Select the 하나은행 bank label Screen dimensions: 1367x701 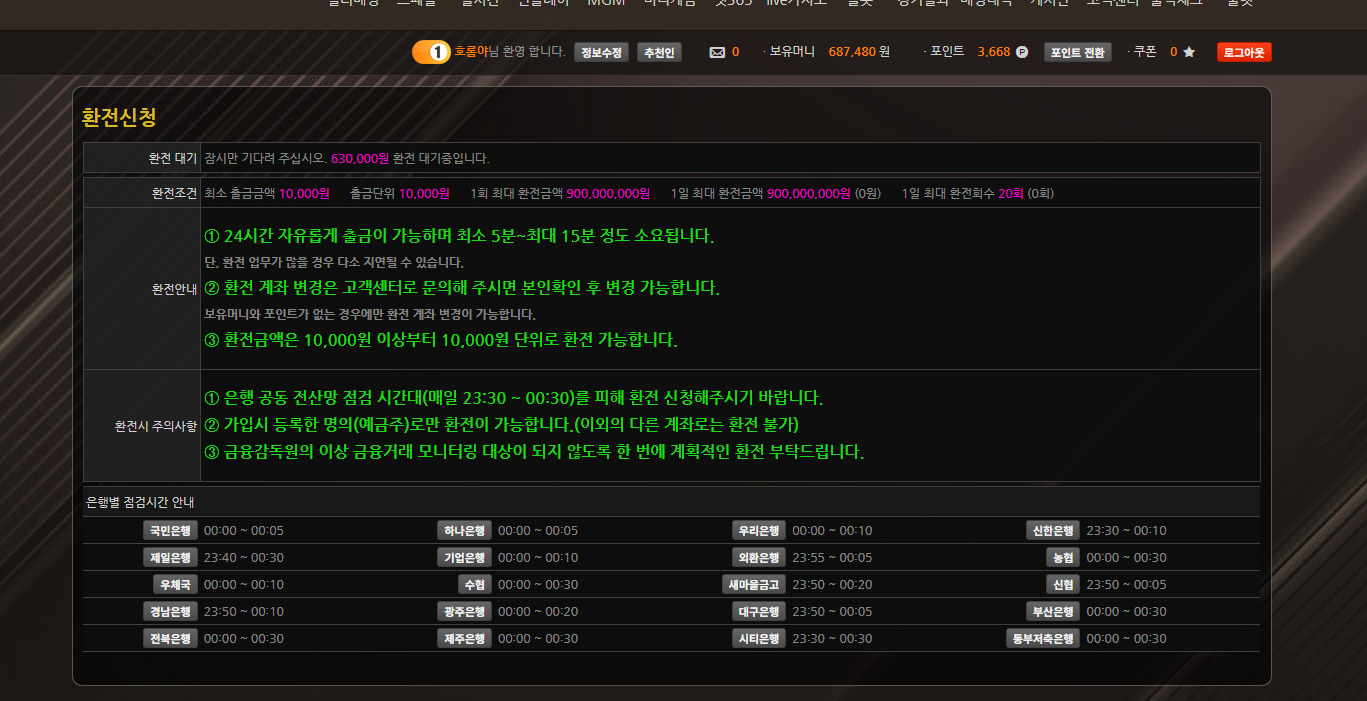pos(464,531)
